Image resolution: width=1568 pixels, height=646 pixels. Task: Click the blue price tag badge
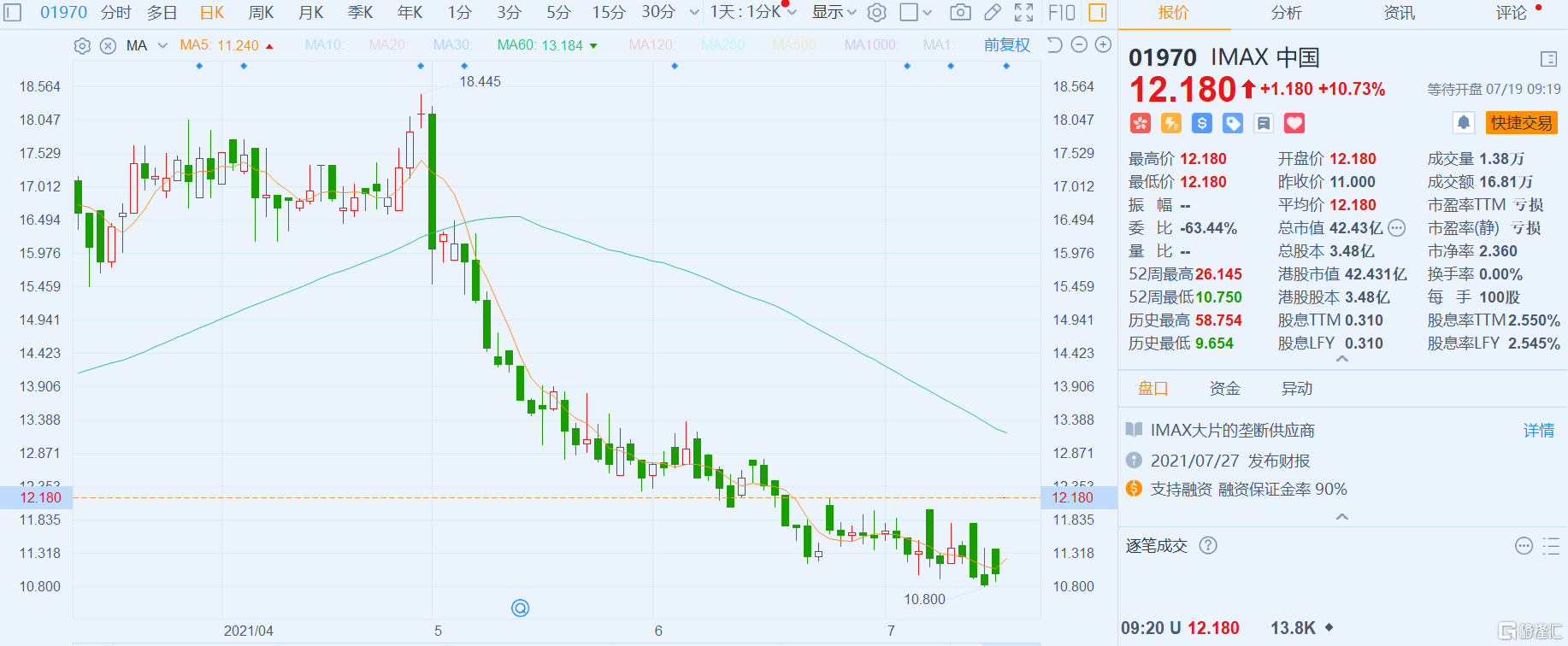pyautogui.click(x=1233, y=123)
